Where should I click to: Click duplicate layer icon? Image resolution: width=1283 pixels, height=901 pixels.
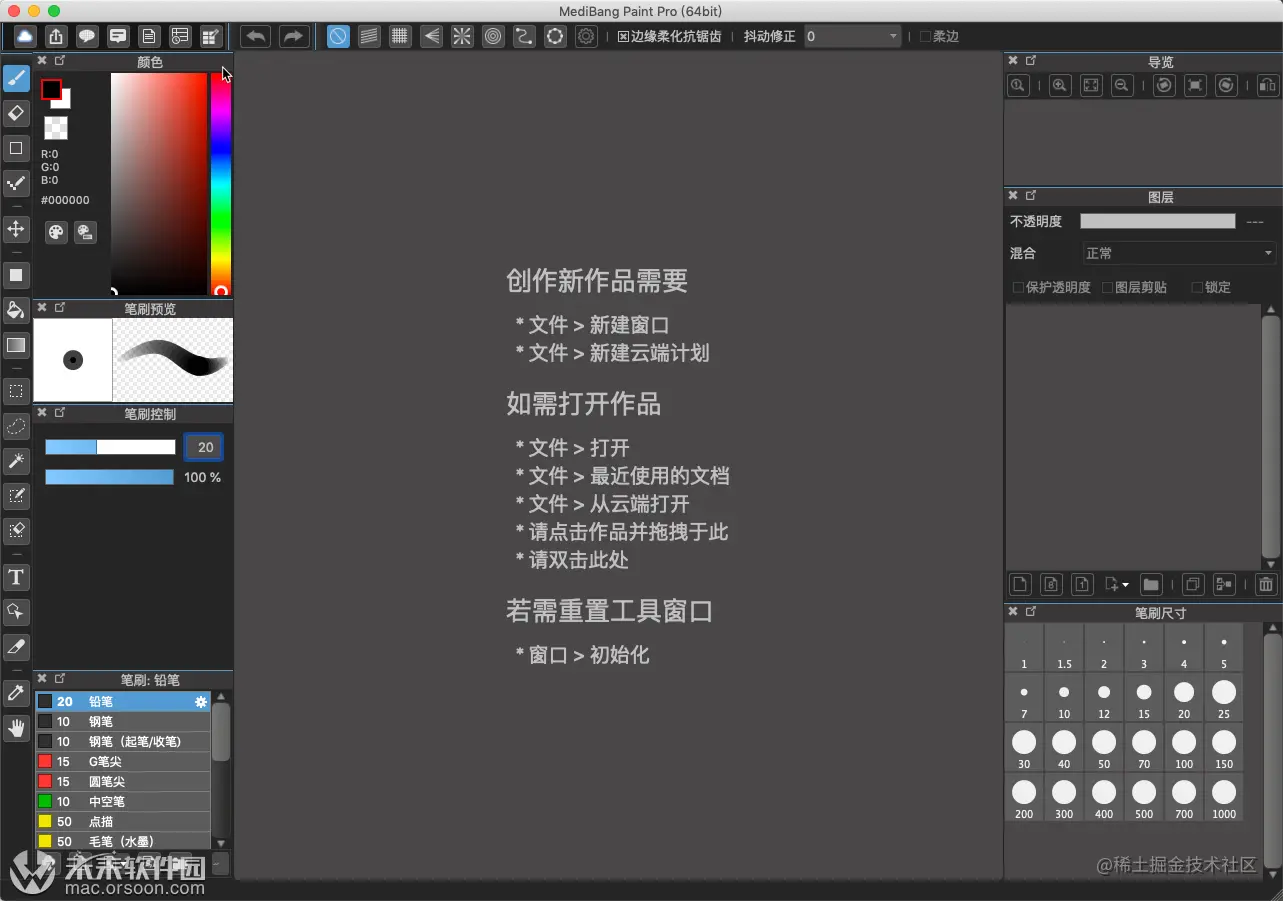click(1192, 584)
